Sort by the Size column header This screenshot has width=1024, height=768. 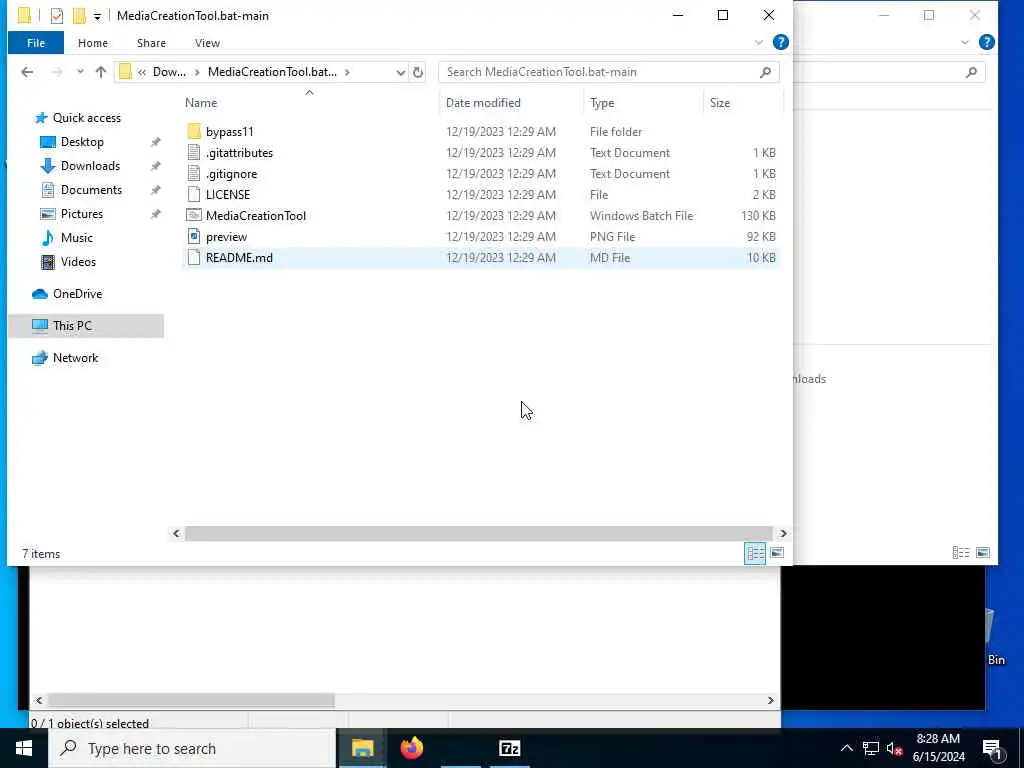click(x=720, y=103)
